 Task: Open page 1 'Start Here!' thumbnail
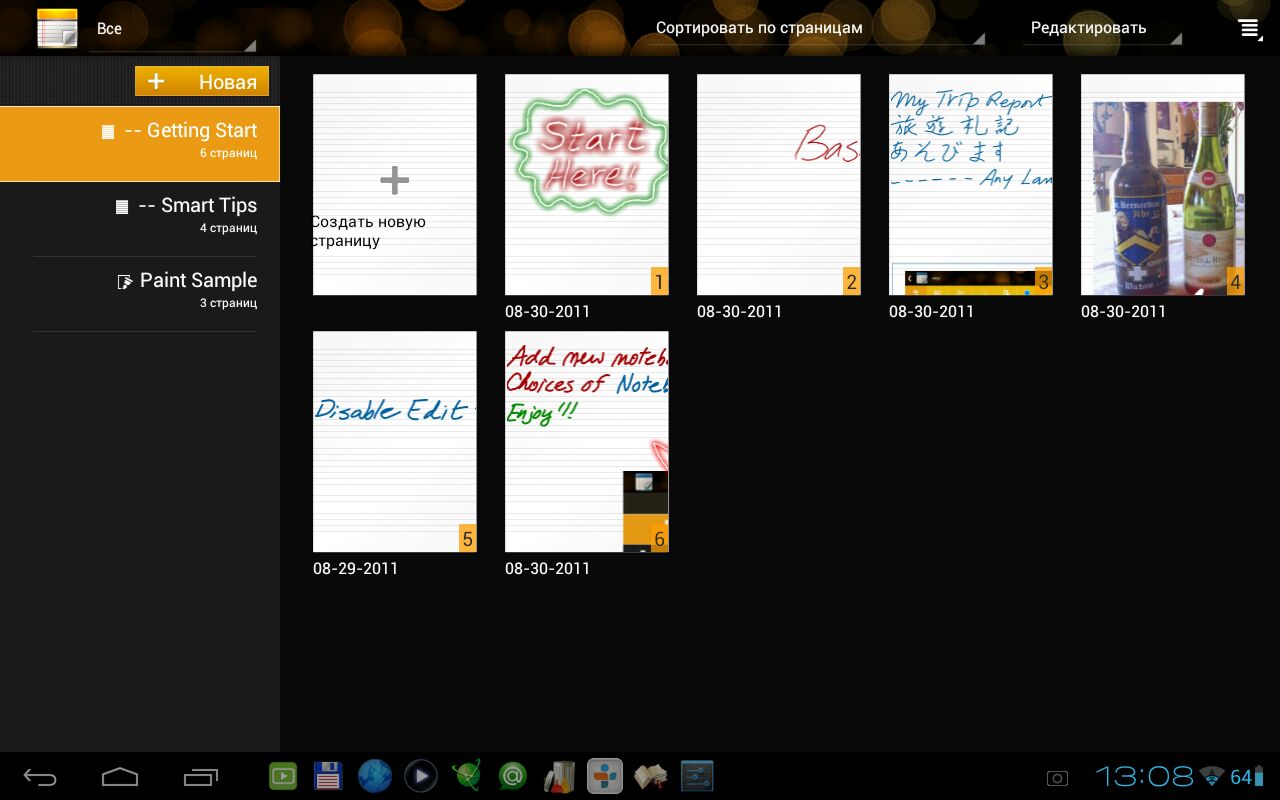click(x=586, y=185)
